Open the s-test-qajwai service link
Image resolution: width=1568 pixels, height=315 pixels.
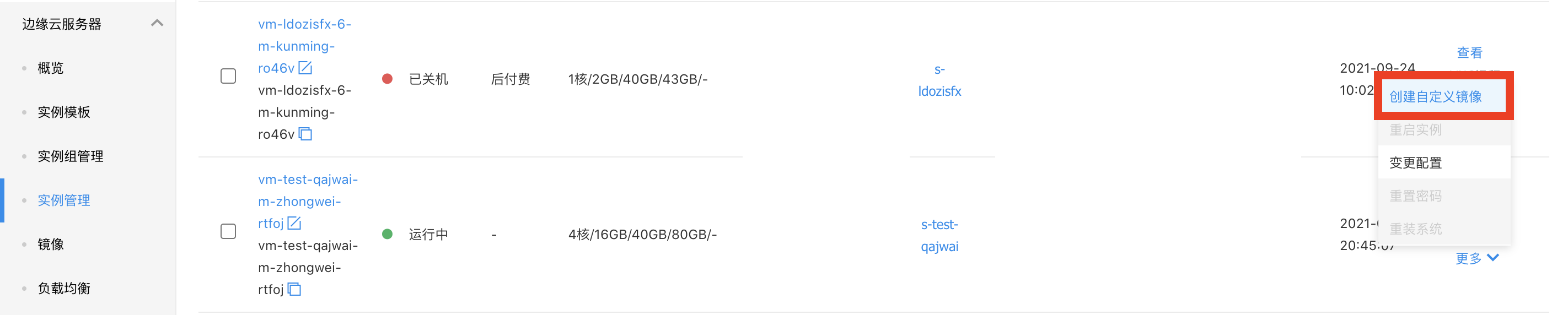tap(939, 235)
